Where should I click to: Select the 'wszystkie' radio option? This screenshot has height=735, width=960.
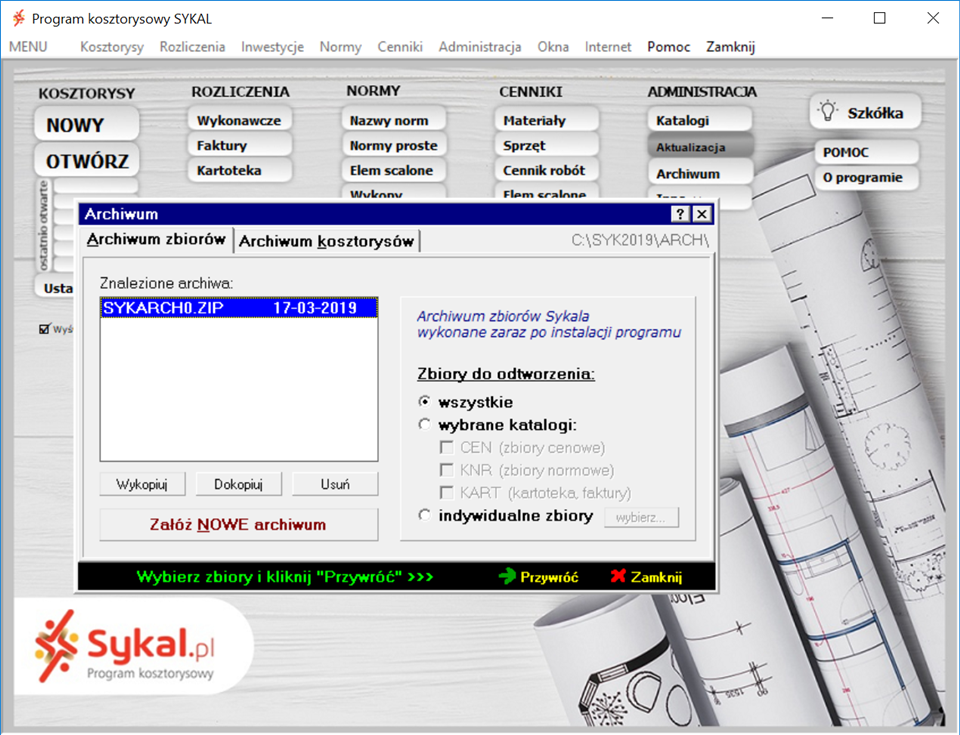(x=424, y=402)
